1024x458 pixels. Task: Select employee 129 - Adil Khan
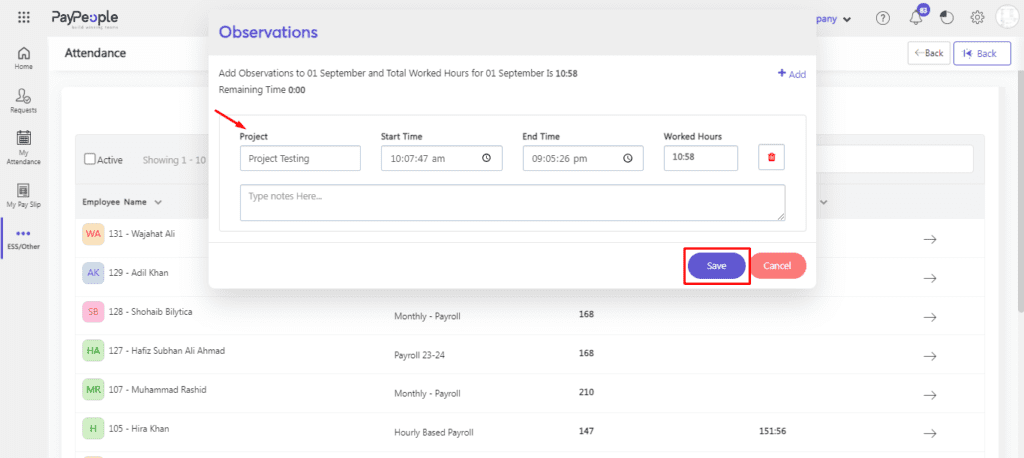(x=138, y=272)
